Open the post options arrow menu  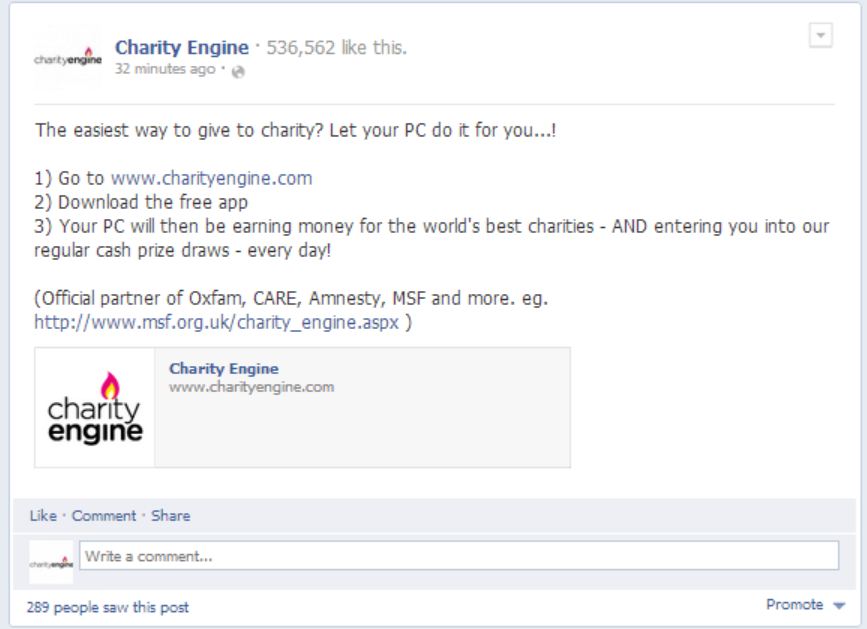tap(821, 35)
